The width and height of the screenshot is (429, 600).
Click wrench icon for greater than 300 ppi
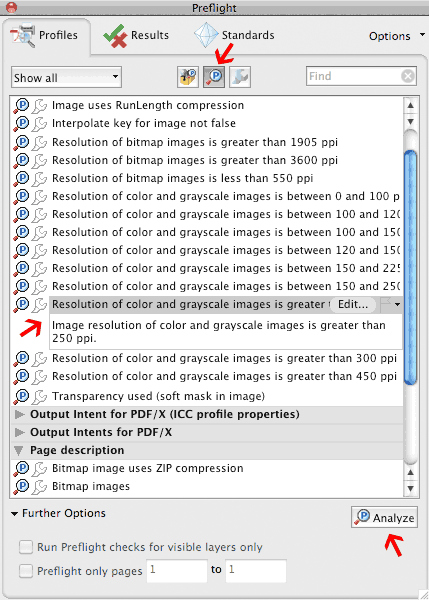point(39,359)
